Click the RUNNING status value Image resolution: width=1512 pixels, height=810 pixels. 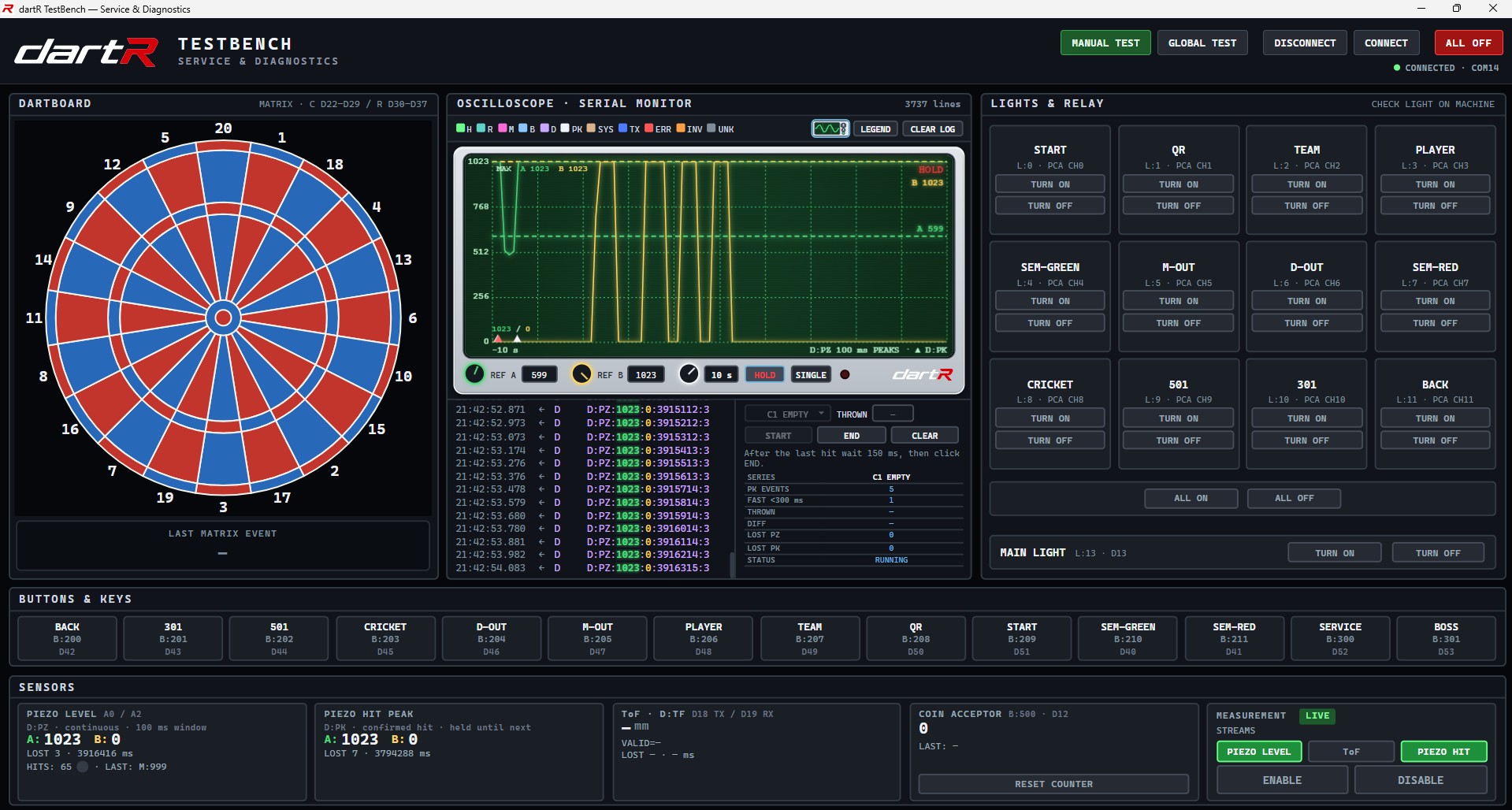(891, 560)
